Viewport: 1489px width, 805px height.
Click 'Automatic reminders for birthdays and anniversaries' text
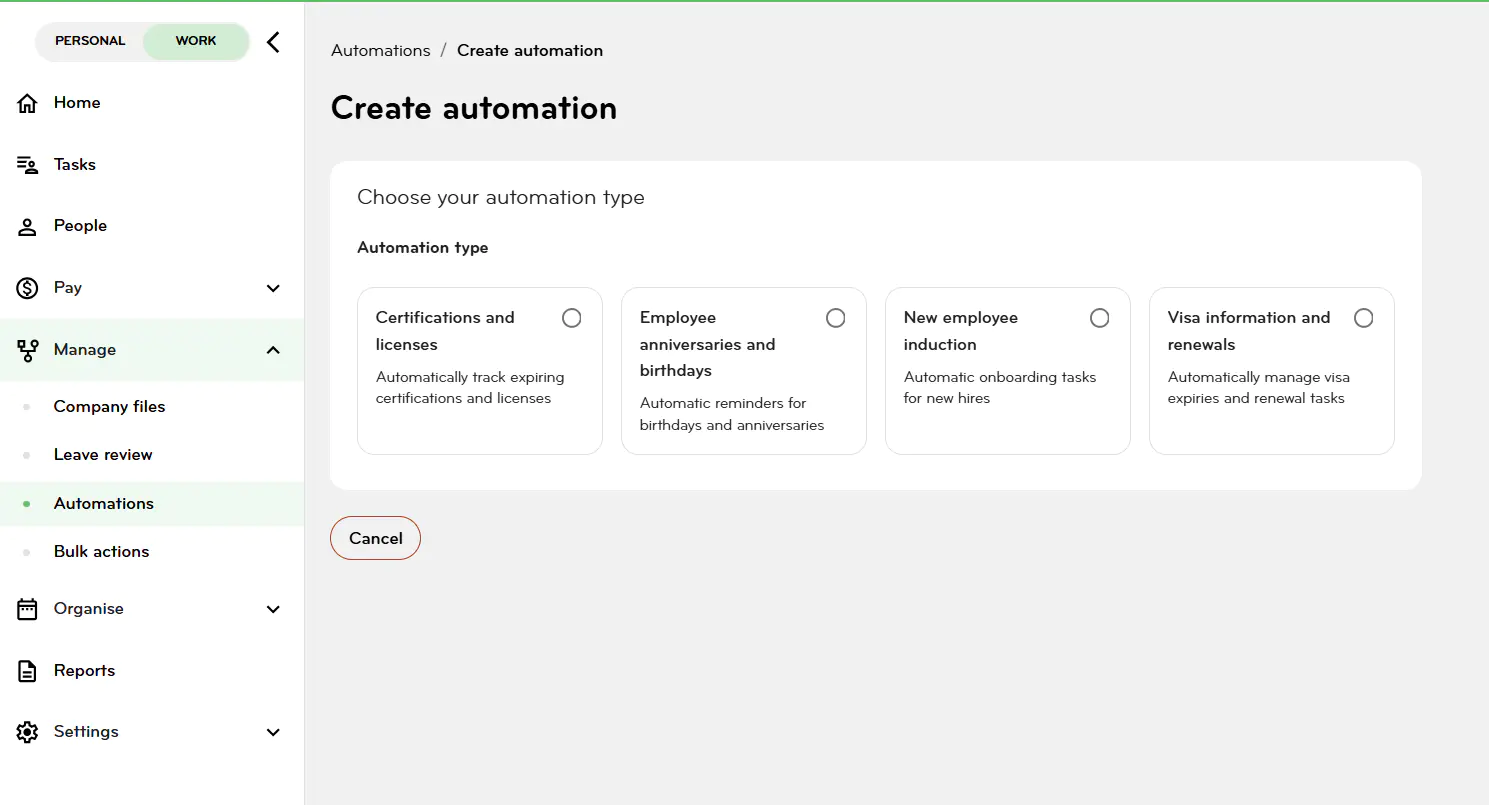(x=732, y=414)
